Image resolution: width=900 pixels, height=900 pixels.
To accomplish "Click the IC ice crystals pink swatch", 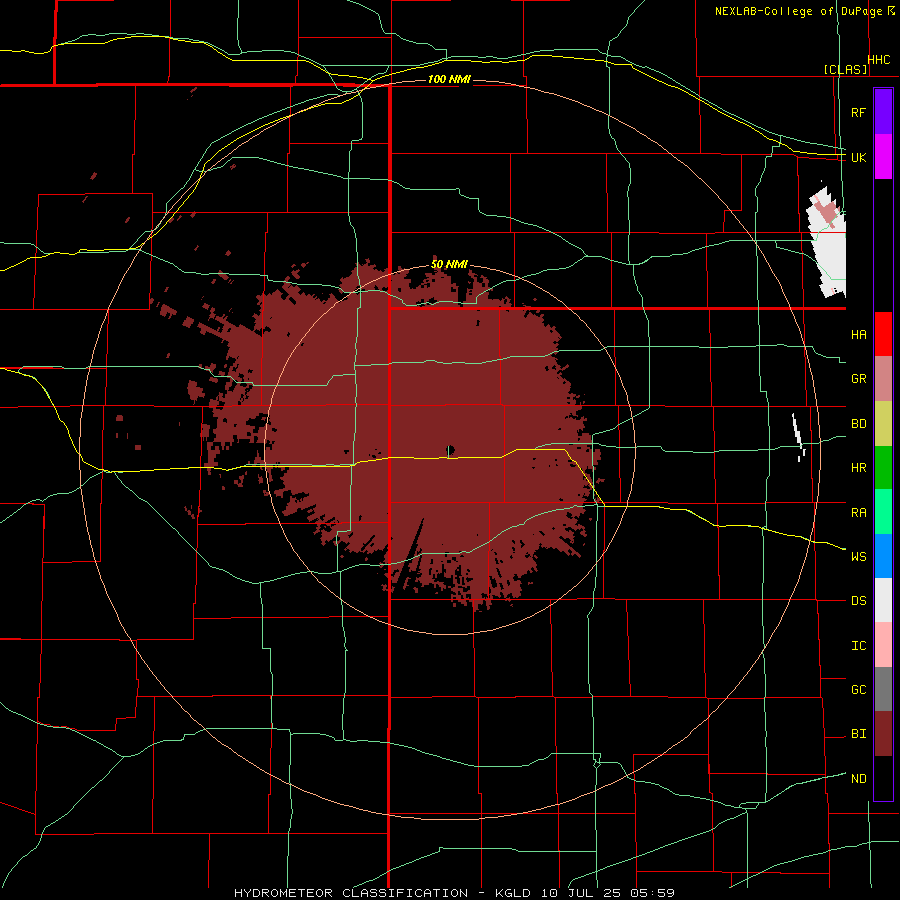I will point(883,645).
